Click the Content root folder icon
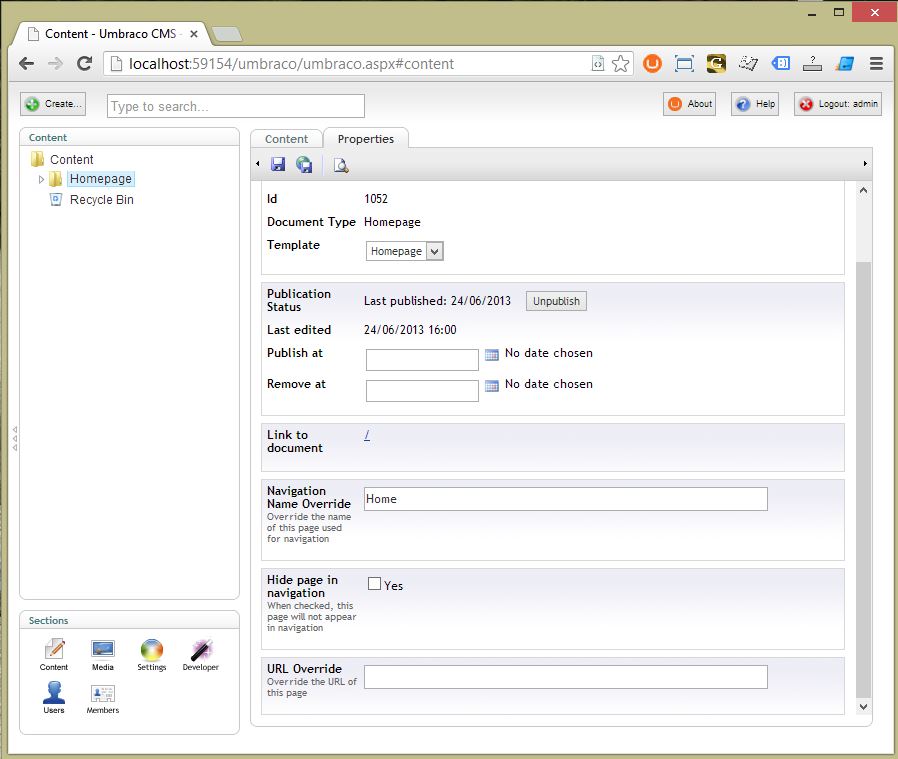 tap(37, 159)
